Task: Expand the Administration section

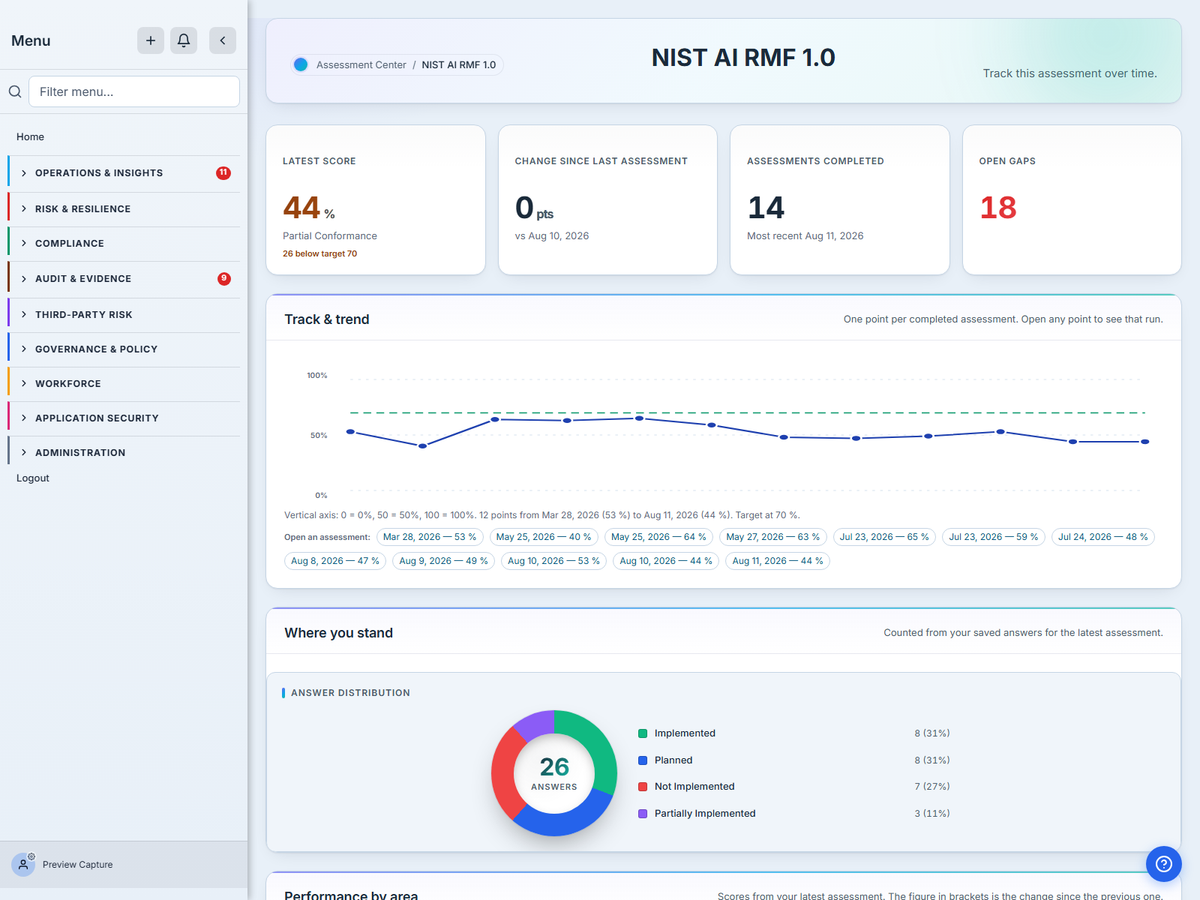Action: [x=123, y=452]
